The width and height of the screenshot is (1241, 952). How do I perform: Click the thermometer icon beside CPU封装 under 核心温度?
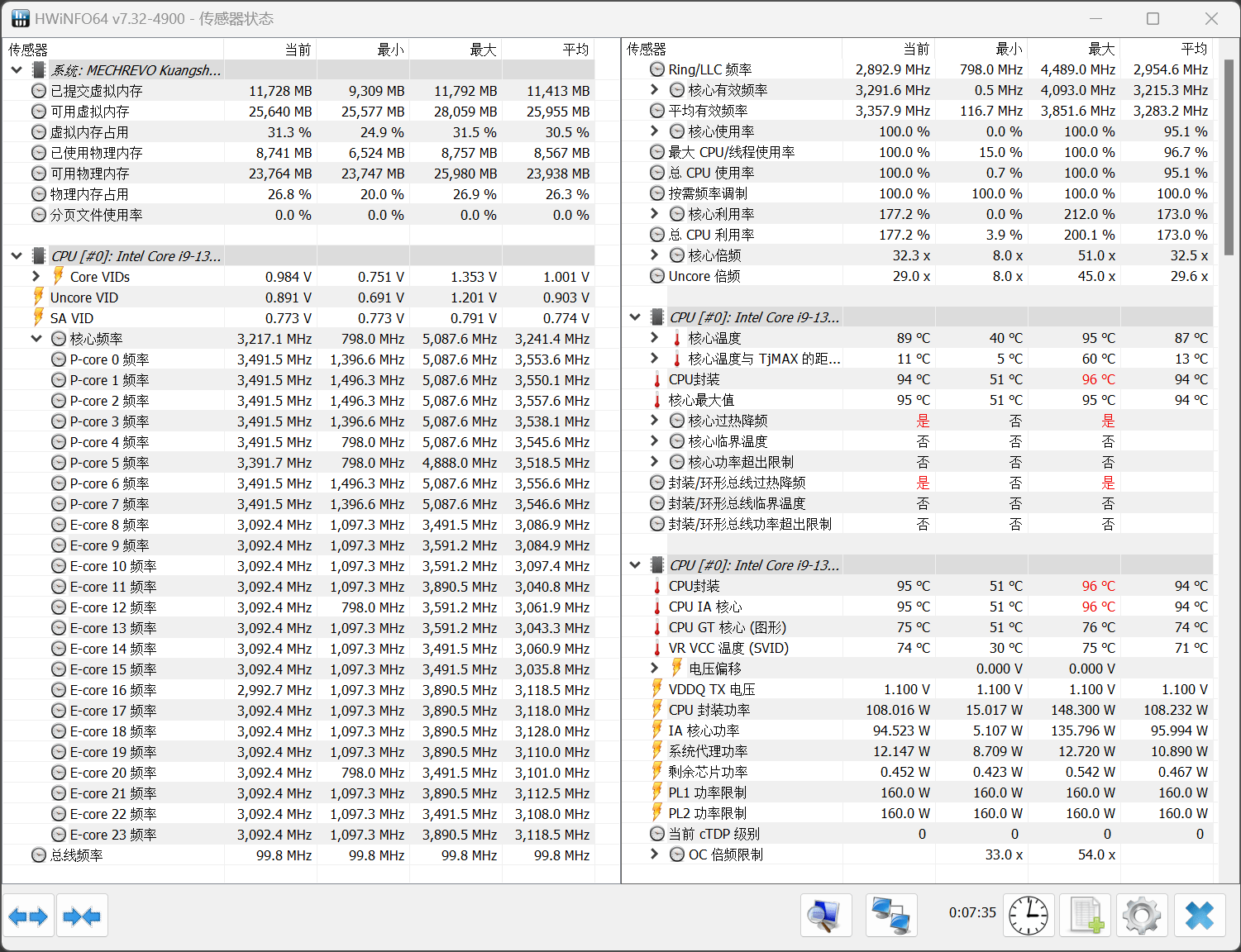(x=657, y=379)
